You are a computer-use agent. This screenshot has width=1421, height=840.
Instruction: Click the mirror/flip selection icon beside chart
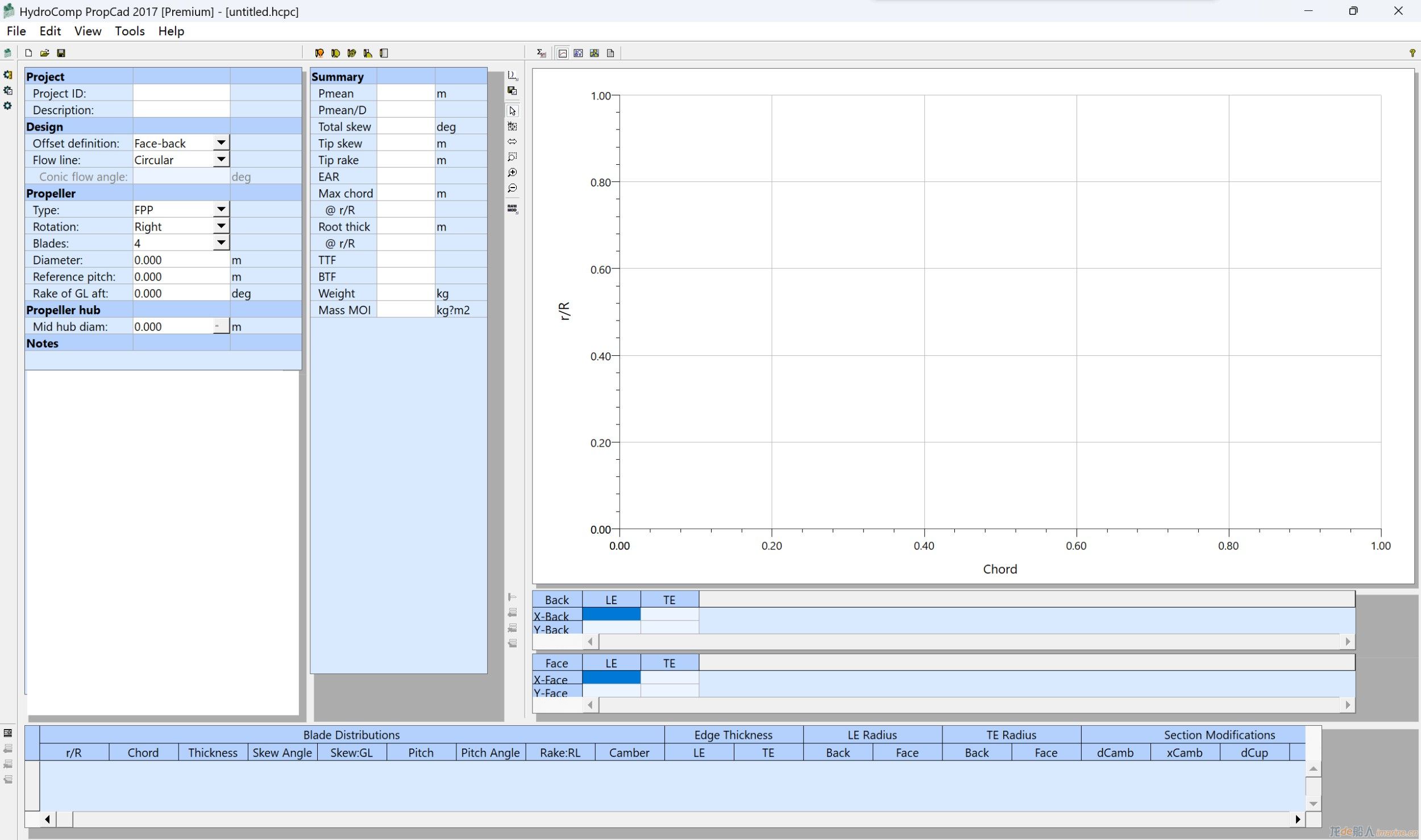click(512, 126)
